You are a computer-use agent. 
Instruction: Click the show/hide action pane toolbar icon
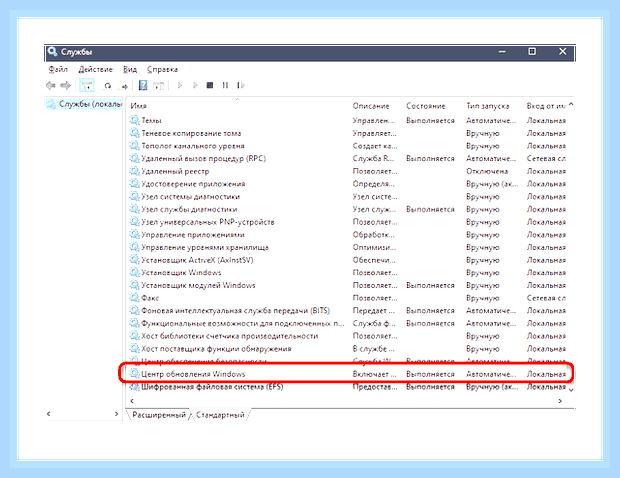[x=159, y=85]
